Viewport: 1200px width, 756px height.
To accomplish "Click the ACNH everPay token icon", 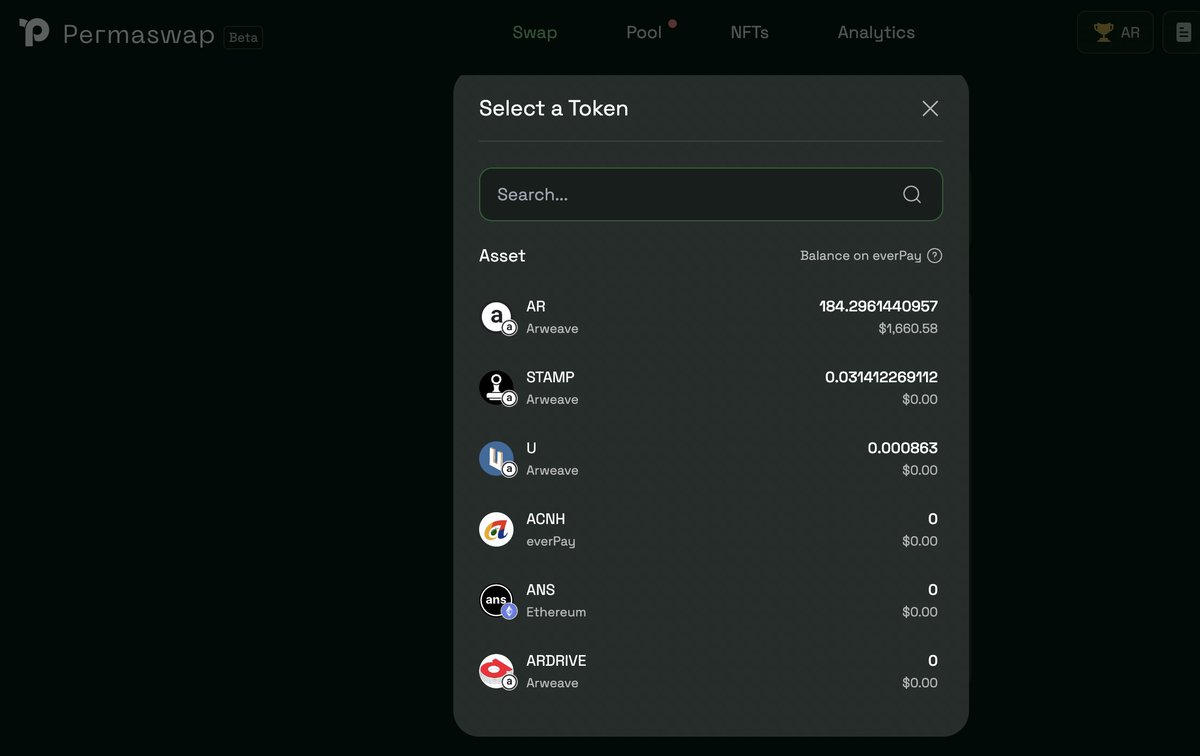I will (x=497, y=529).
